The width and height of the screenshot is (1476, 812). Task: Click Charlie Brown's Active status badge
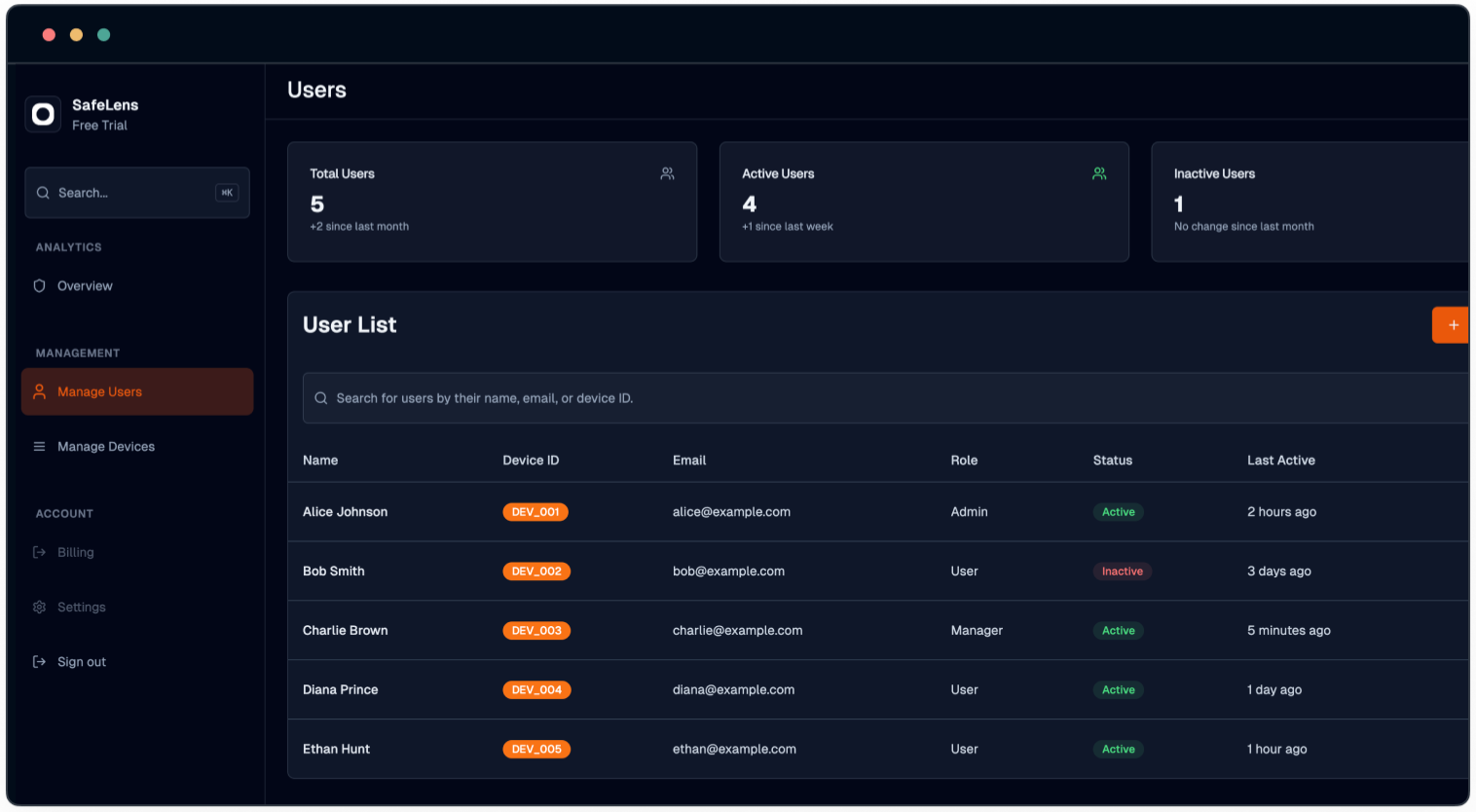point(1119,631)
